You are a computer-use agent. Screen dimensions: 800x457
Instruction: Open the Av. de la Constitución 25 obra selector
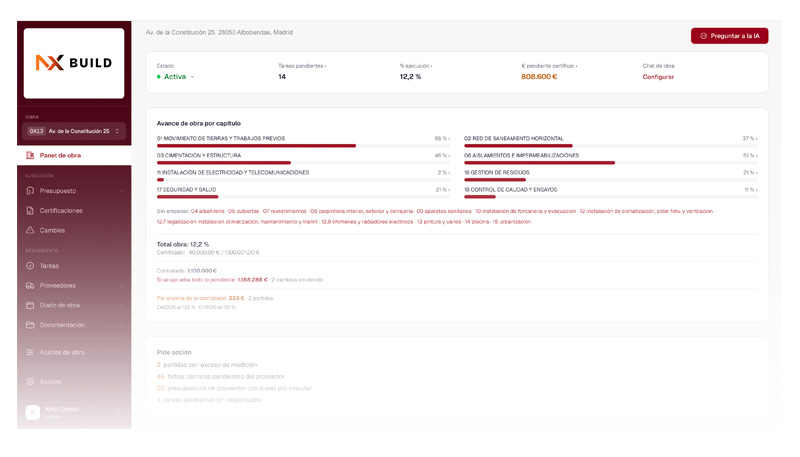click(x=74, y=131)
